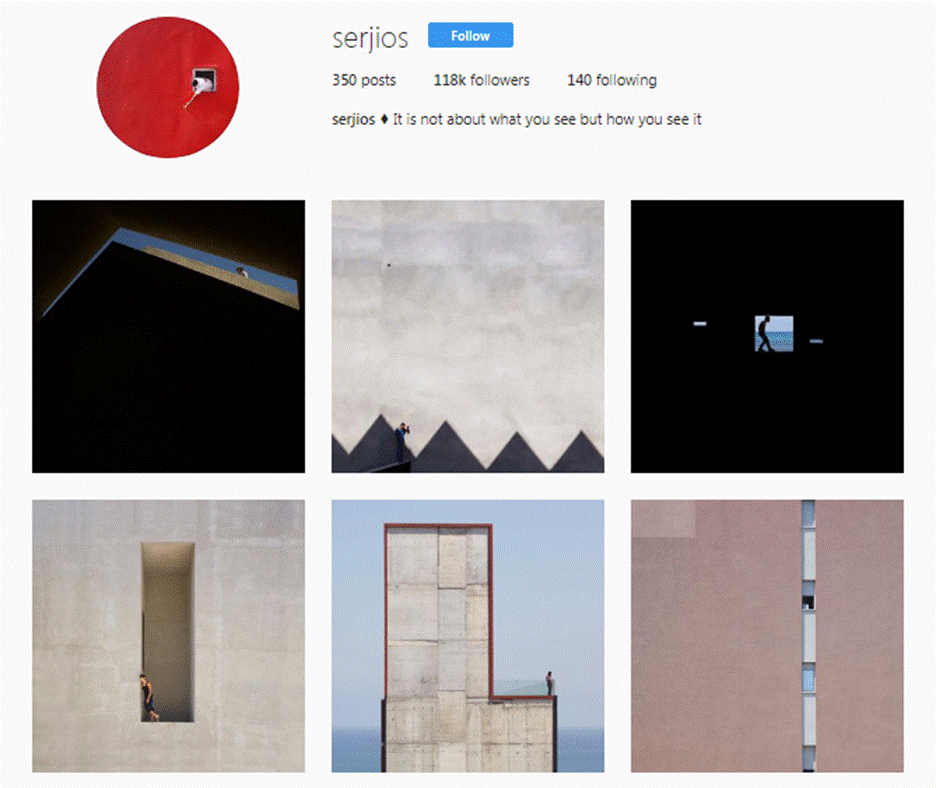
Task: Open the red circular profile picture
Action: tap(168, 87)
